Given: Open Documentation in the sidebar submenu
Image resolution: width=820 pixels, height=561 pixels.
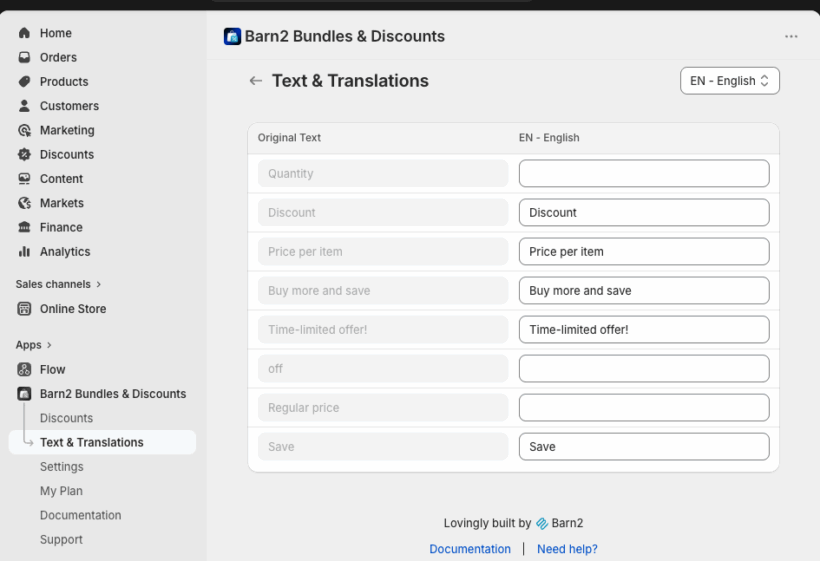Looking at the screenshot, I should coord(81,516).
